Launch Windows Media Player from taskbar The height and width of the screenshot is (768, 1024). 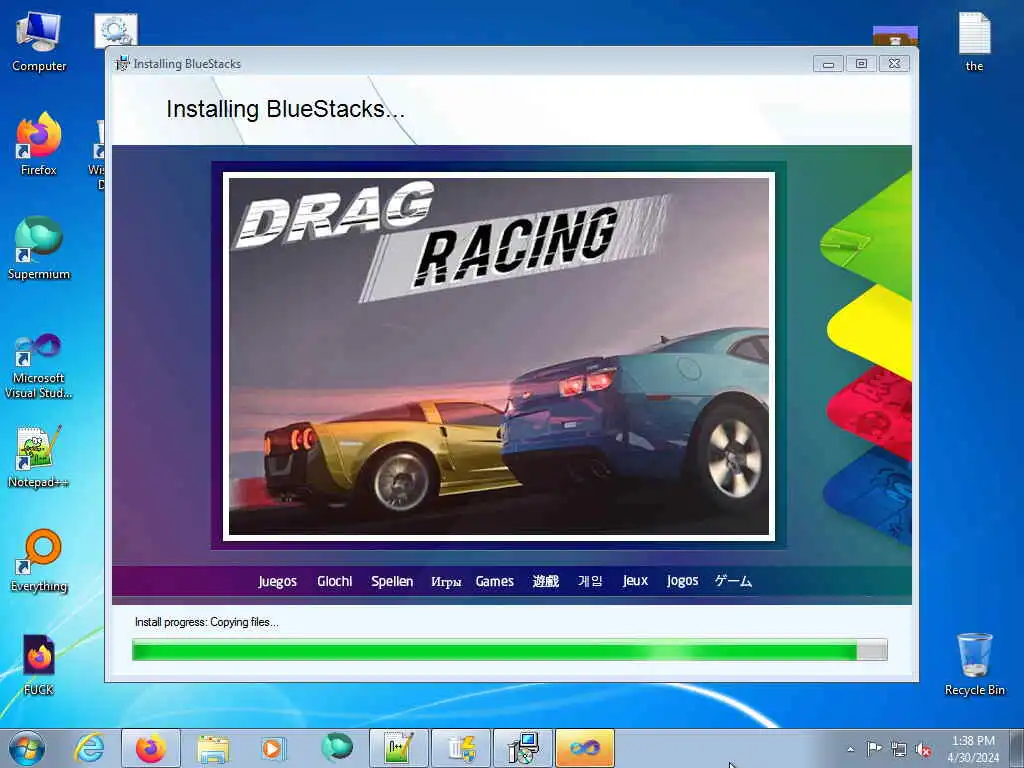pyautogui.click(x=272, y=748)
